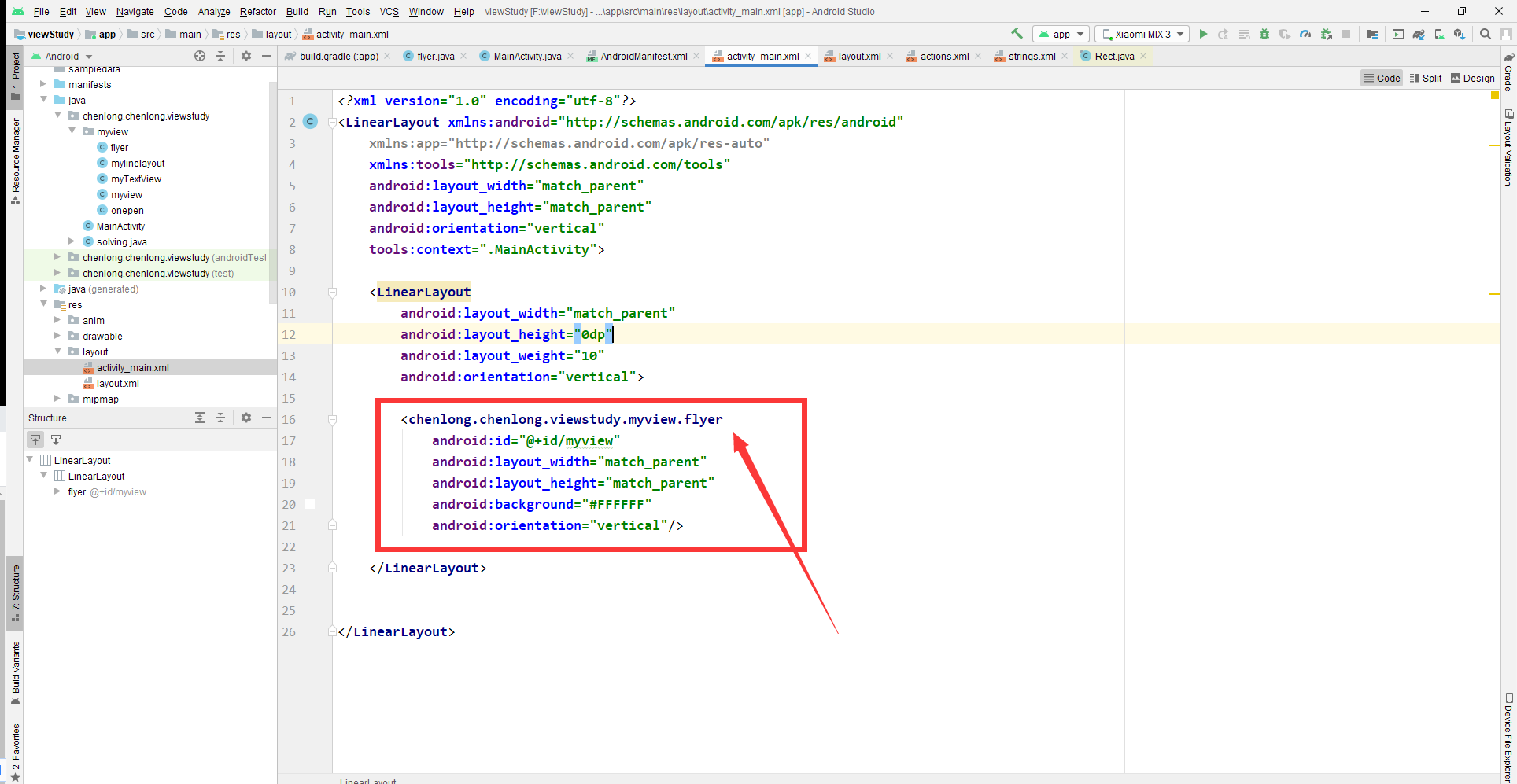The image size is (1517, 784).
Task: Toggle the Layout Validation side panel
Action: coord(1508,147)
